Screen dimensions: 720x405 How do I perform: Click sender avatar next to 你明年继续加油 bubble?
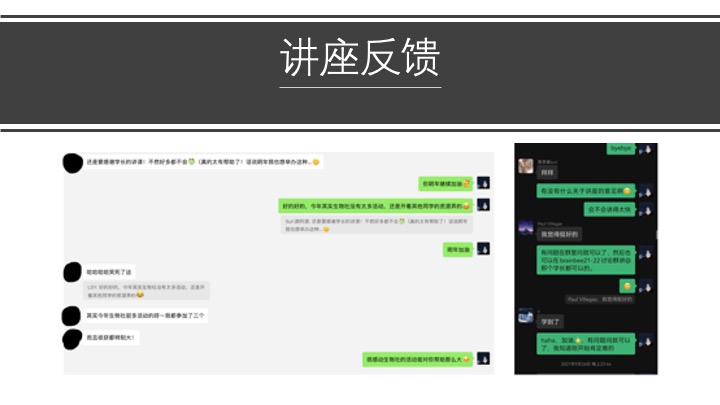tap(483, 184)
